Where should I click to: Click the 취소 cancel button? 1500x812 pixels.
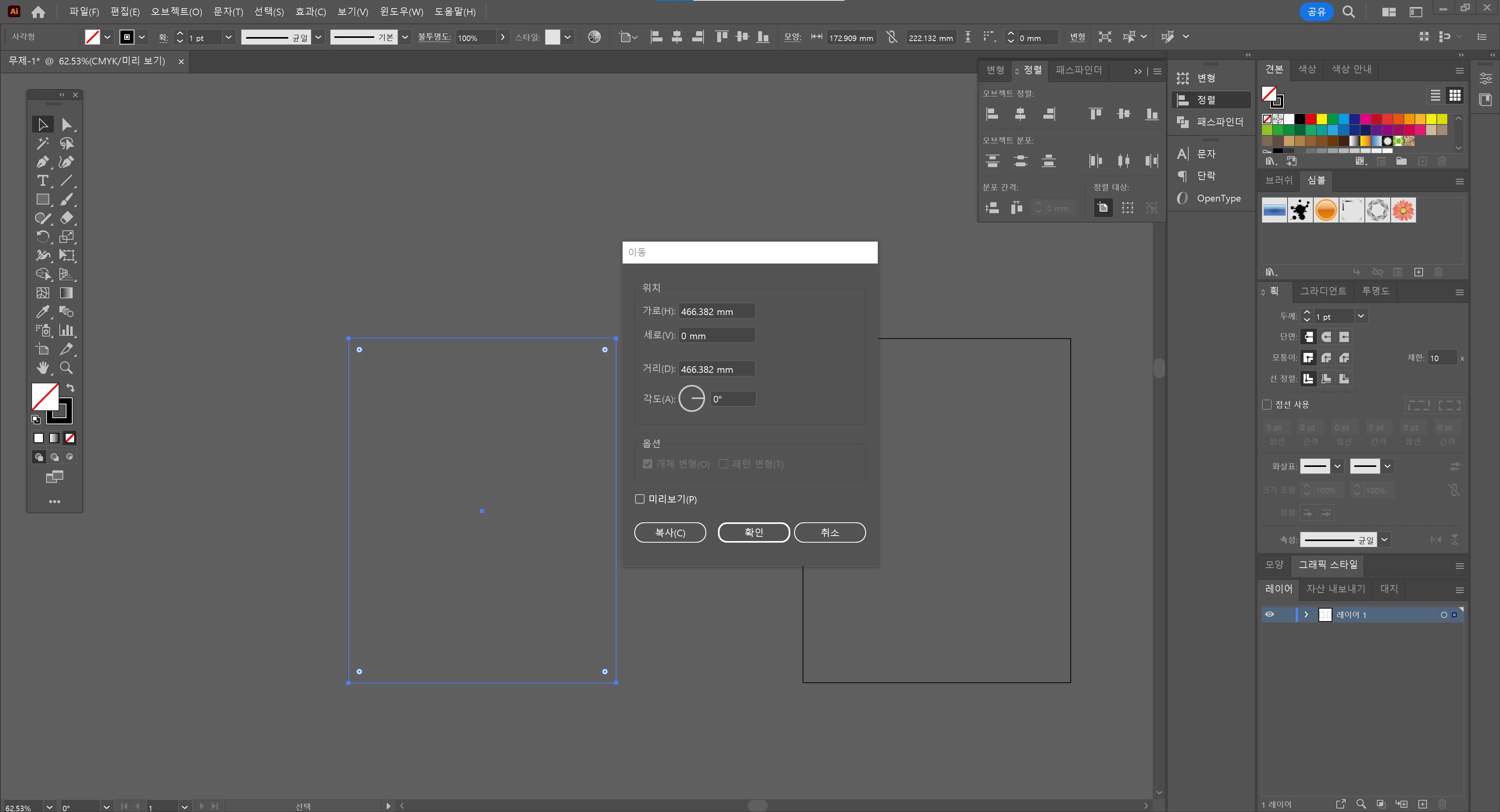(829, 532)
